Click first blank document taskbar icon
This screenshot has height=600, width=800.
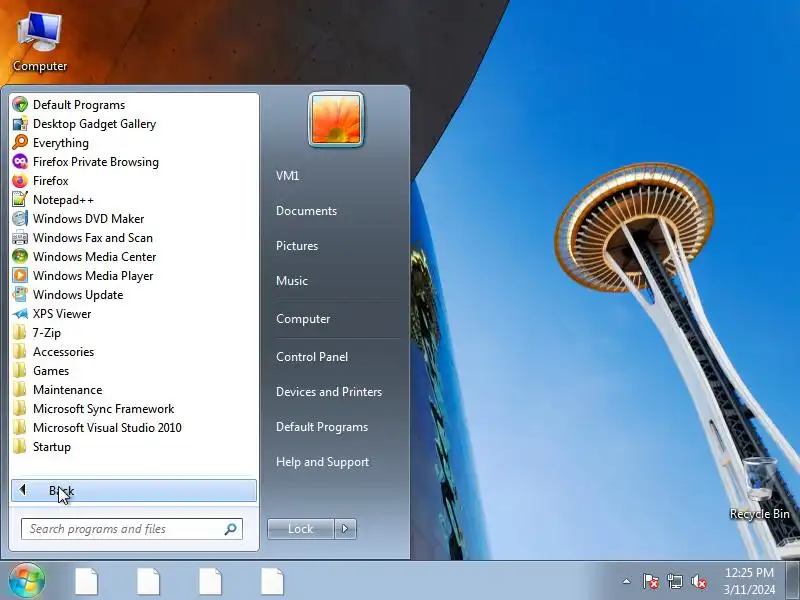[86, 581]
